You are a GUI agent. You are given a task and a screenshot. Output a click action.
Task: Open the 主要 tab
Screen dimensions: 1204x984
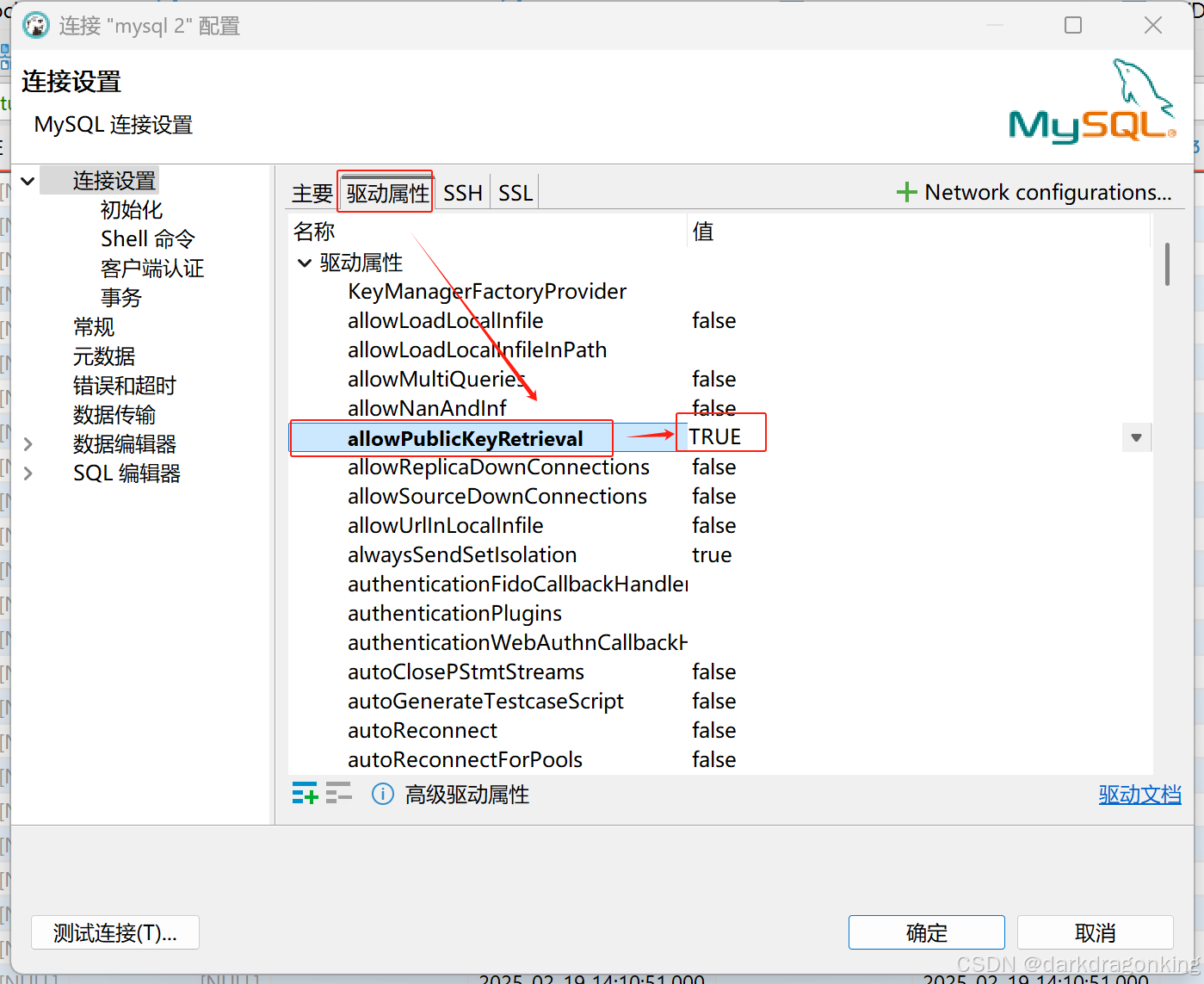click(x=312, y=192)
